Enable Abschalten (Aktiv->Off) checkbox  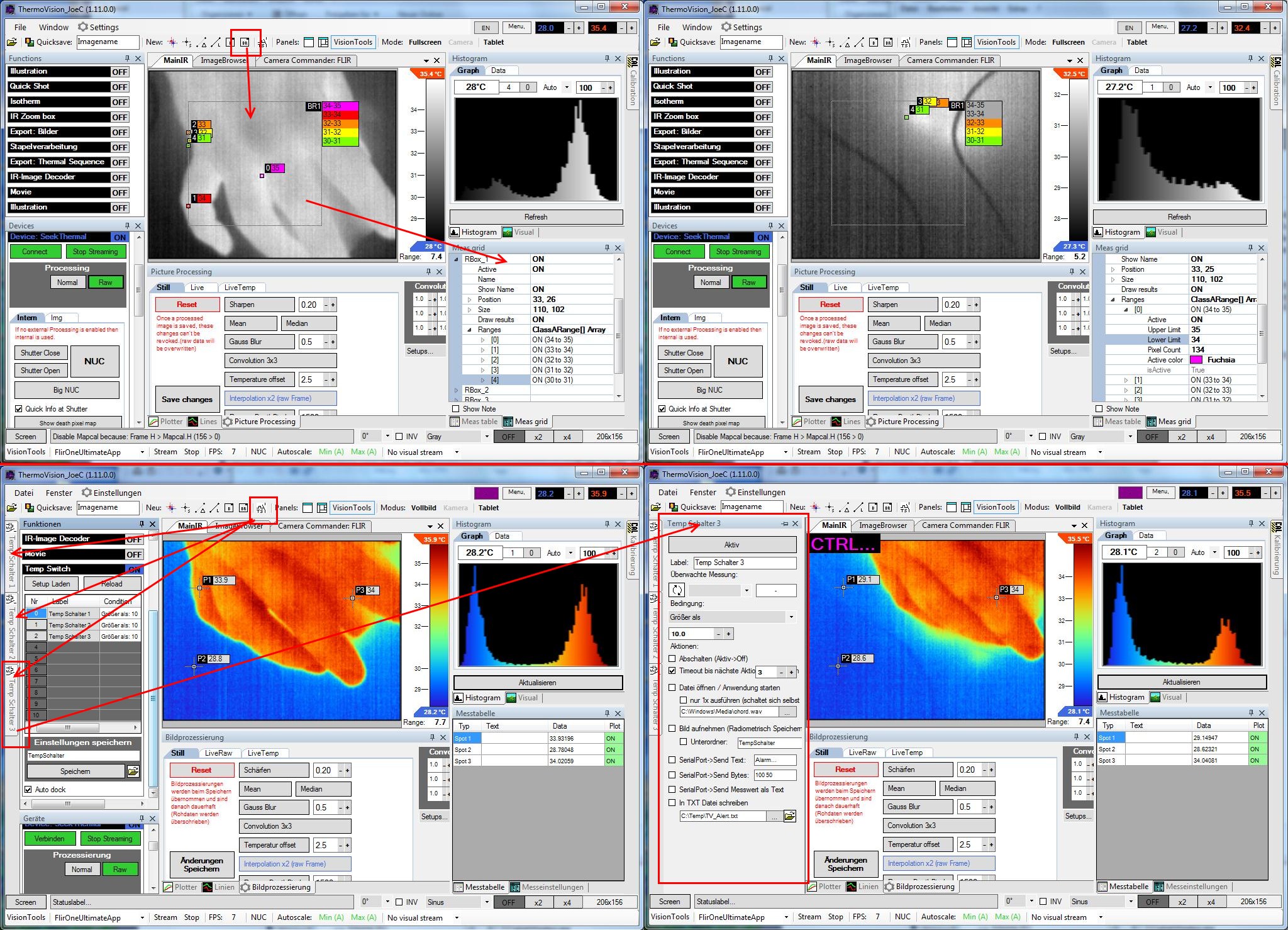click(x=672, y=659)
